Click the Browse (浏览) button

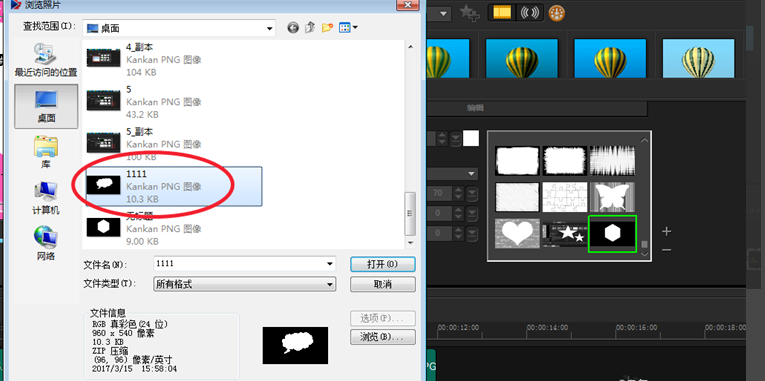tap(383, 337)
